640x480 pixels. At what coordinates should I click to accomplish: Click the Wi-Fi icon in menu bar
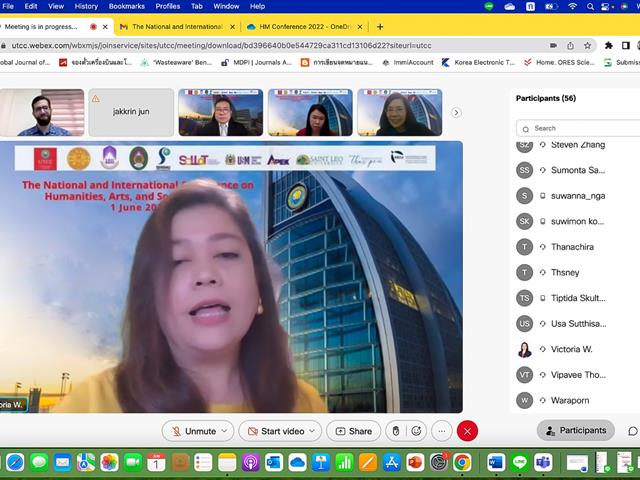(573, 6)
